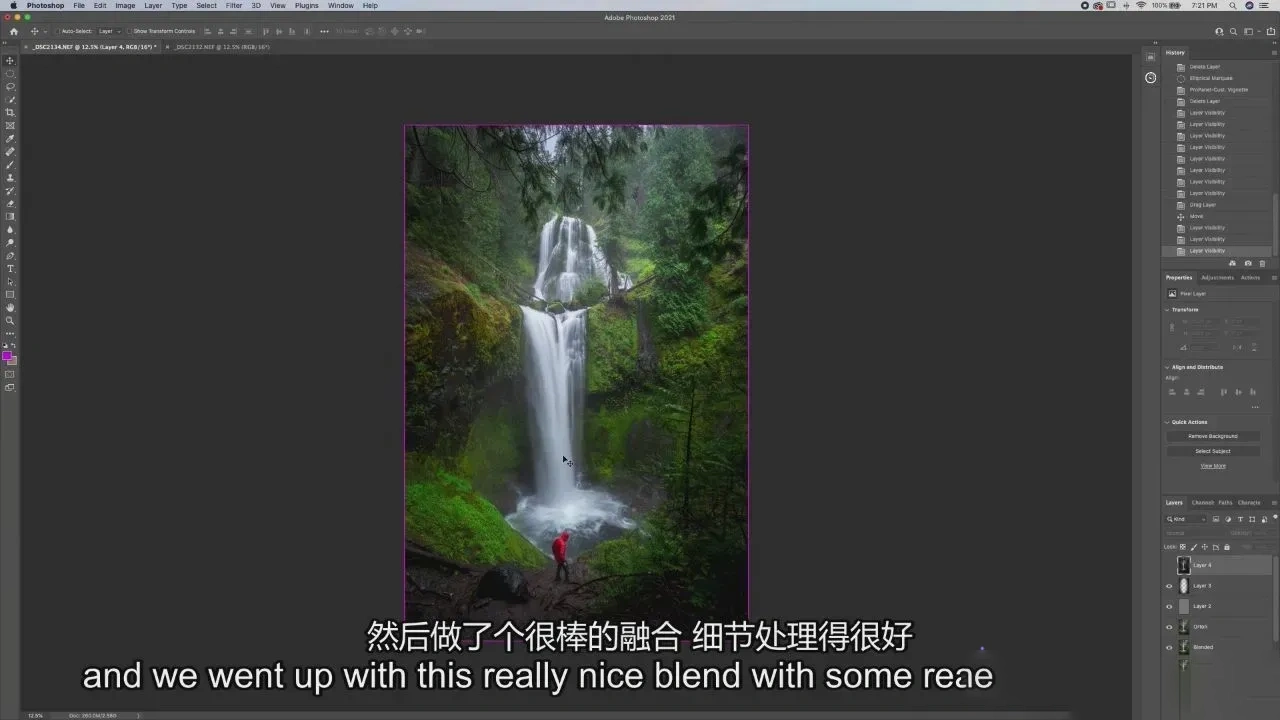Viewport: 1280px width, 720px height.
Task: Open the History panel options menu
Action: tap(1273, 52)
